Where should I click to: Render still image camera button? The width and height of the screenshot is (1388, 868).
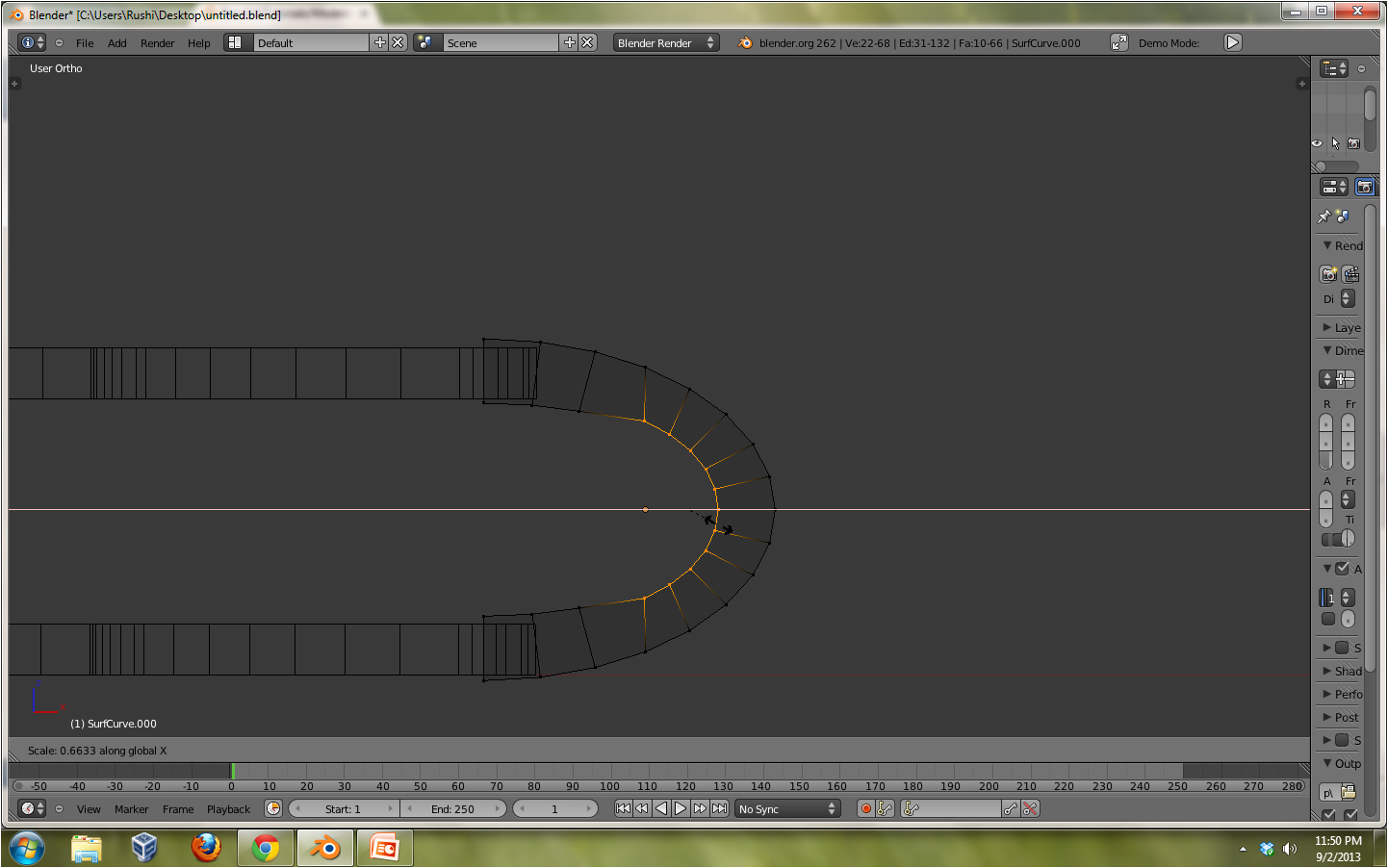(1328, 274)
